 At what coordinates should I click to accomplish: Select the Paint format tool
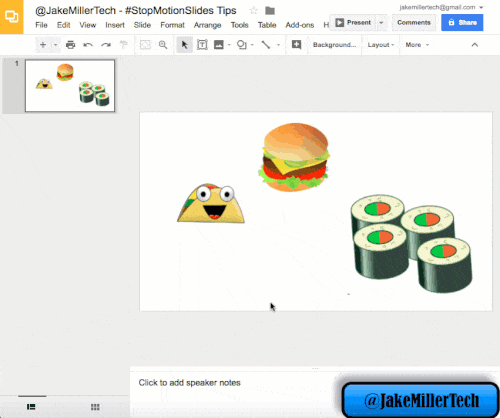click(x=124, y=45)
